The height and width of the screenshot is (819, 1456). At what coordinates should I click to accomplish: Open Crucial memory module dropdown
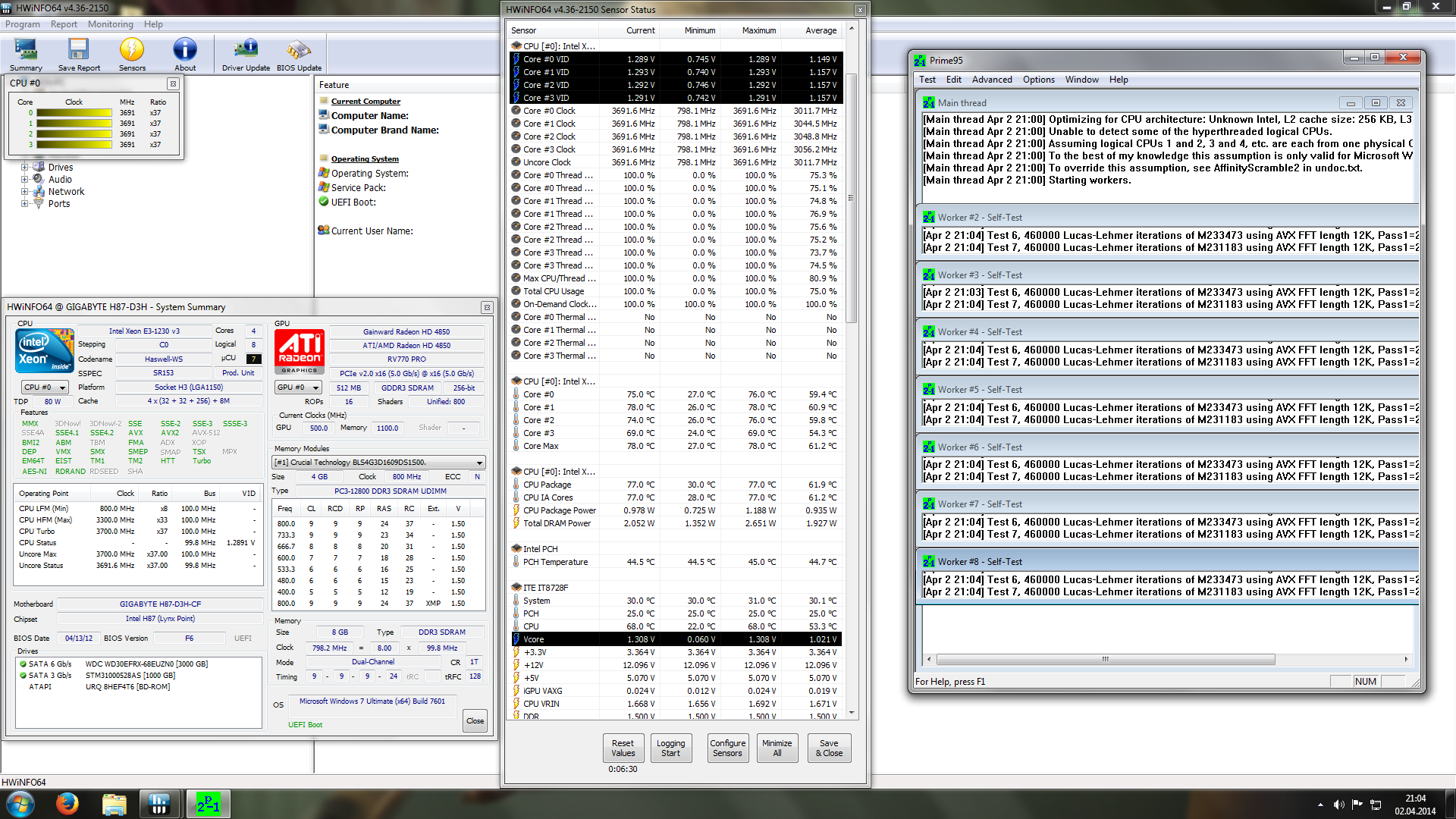(x=378, y=463)
